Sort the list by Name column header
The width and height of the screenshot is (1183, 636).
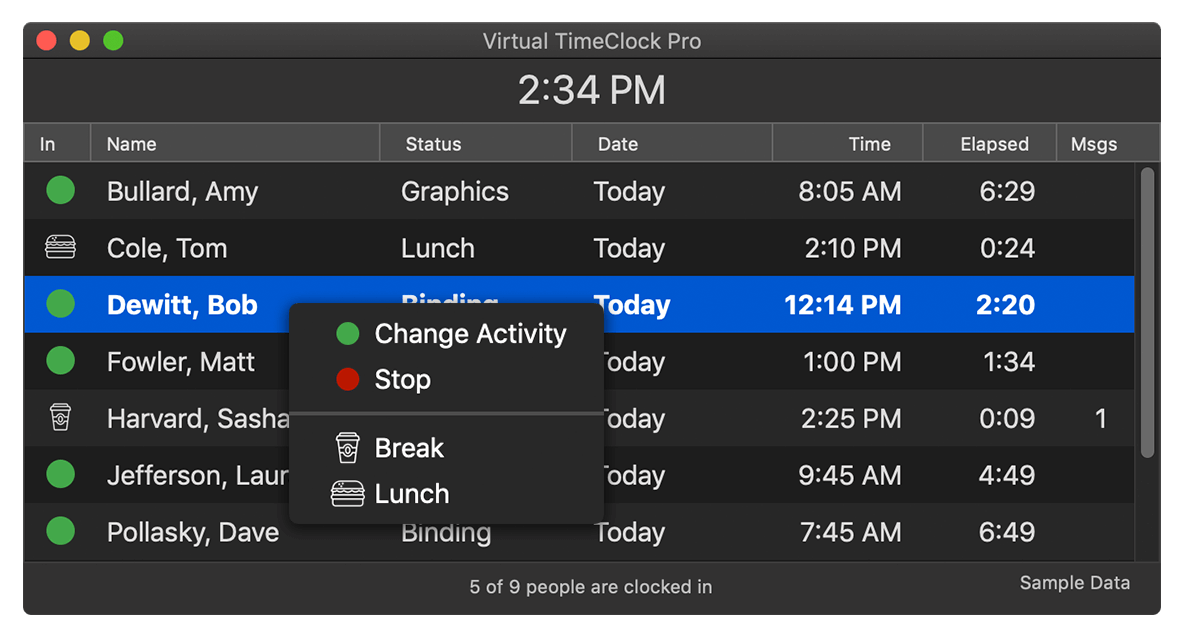coord(132,144)
